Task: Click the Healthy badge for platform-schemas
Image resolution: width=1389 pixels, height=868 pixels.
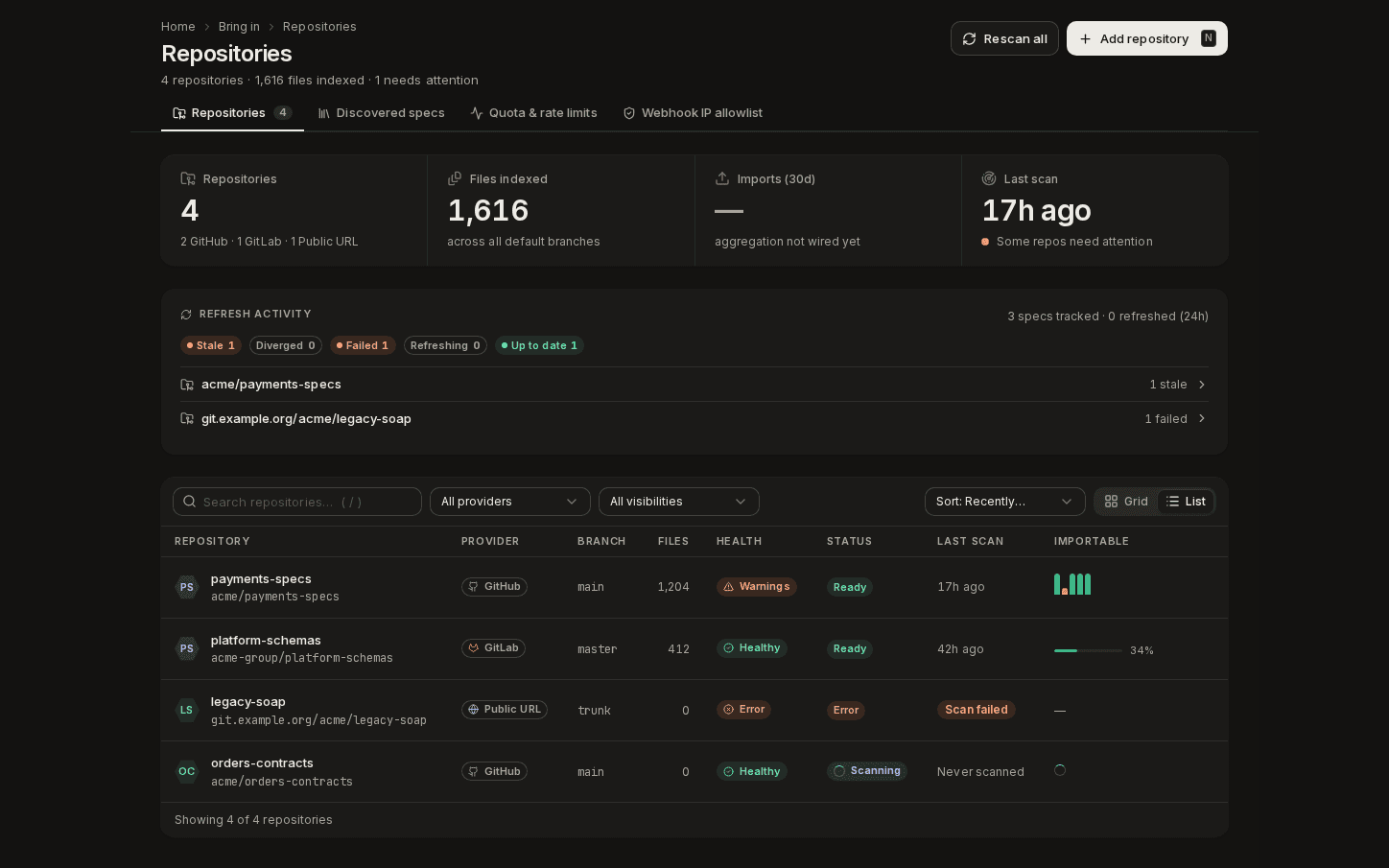Action: [x=752, y=648]
